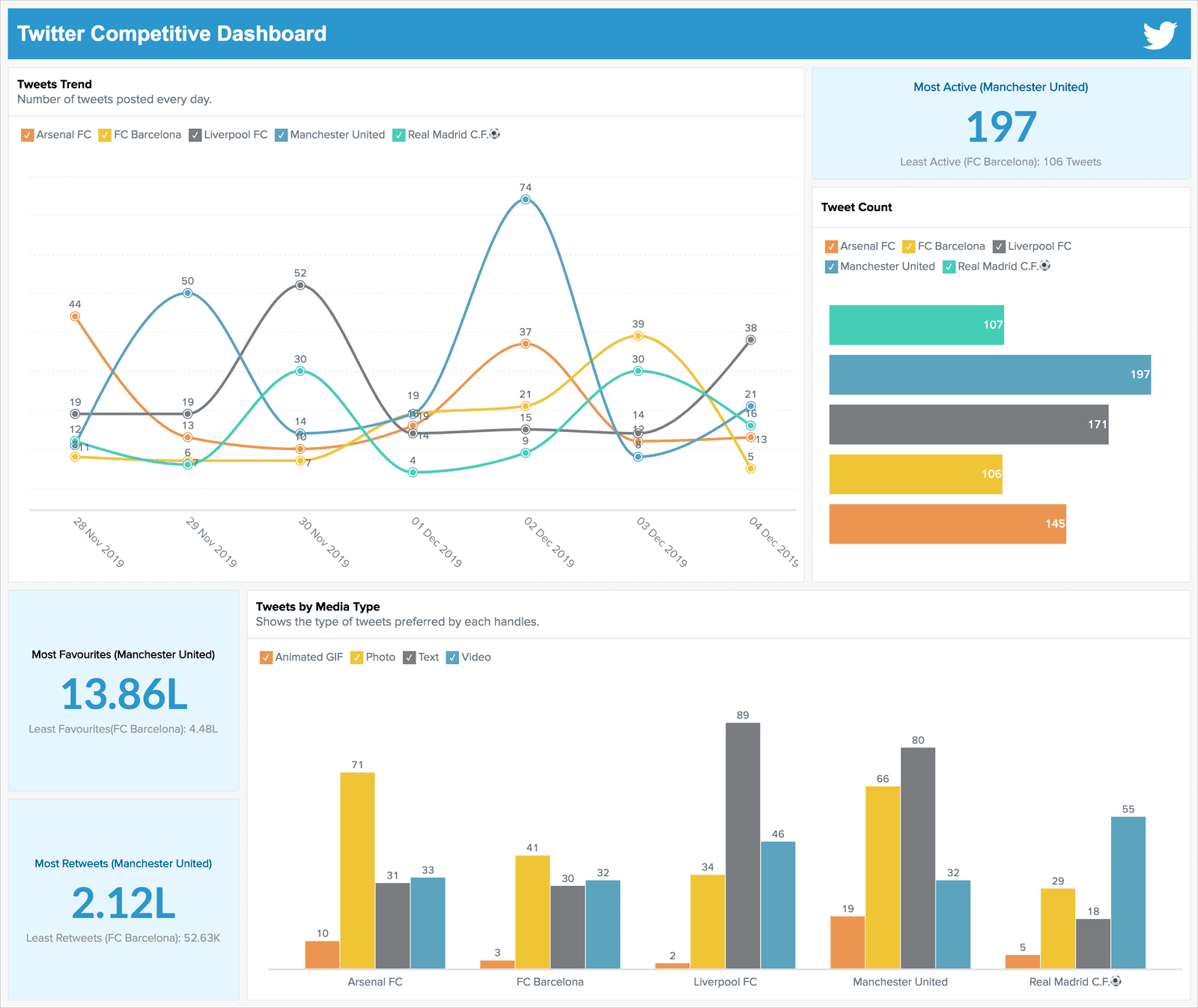The width and height of the screenshot is (1198, 1008).
Task: Click the 02 Dec 2019 axis label
Action: (549, 542)
